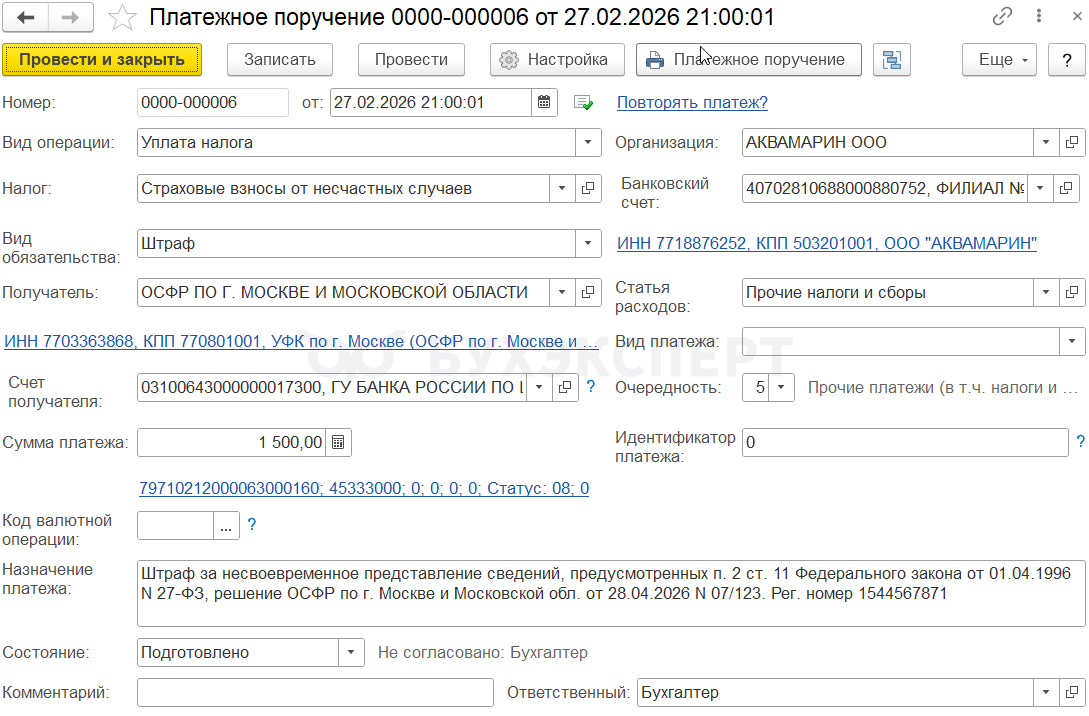Go forward with the right arrow button
The width and height of the screenshot is (1089, 716).
(x=71, y=17)
